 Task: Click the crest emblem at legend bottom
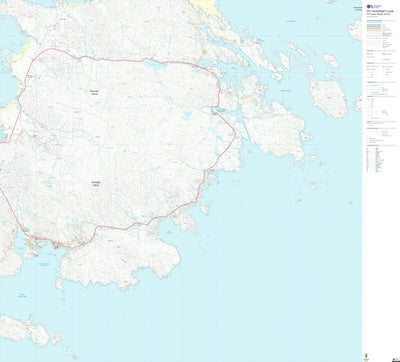[x=366, y=355]
